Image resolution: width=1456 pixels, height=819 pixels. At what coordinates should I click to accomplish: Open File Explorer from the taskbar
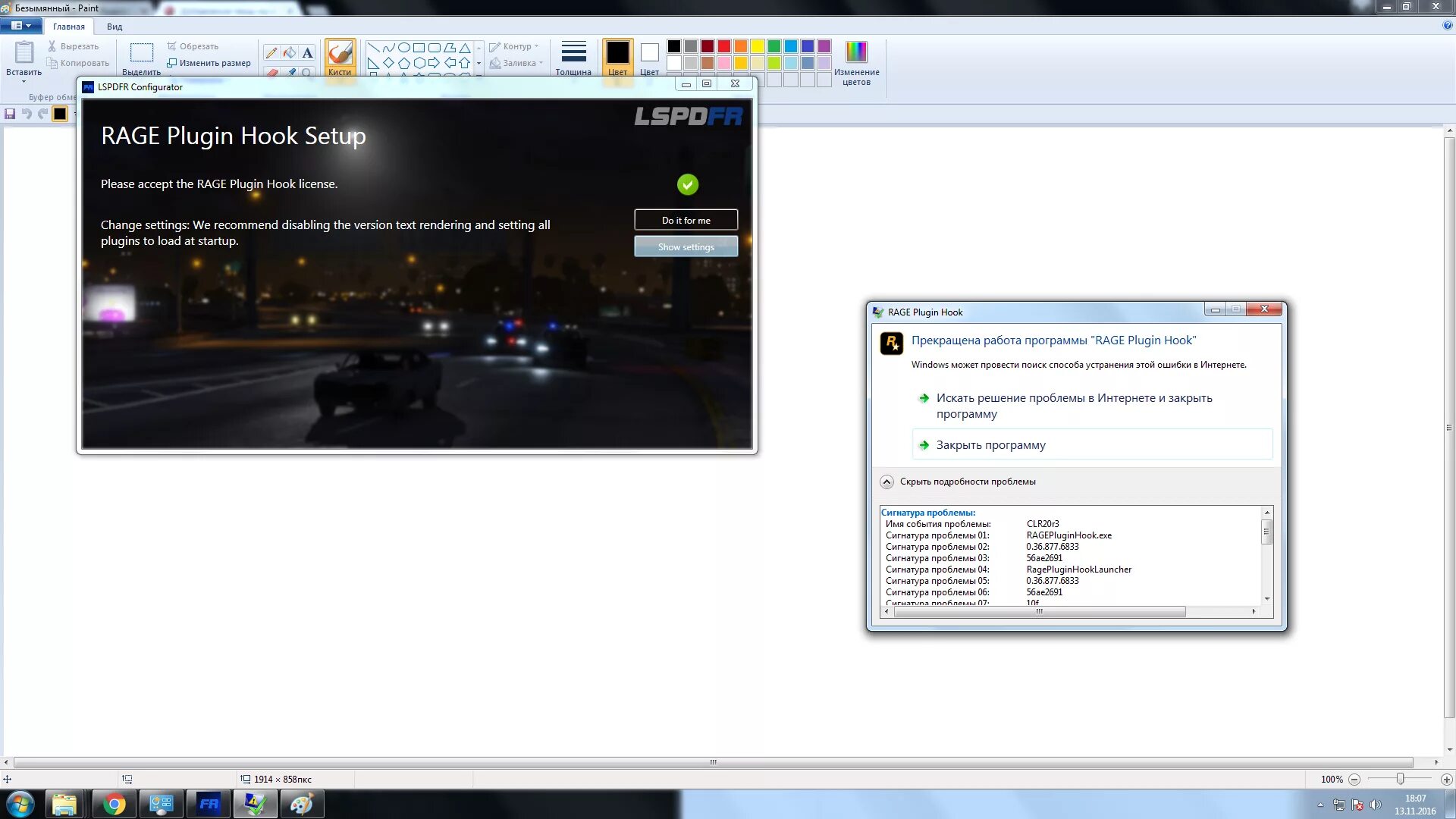pyautogui.click(x=64, y=804)
